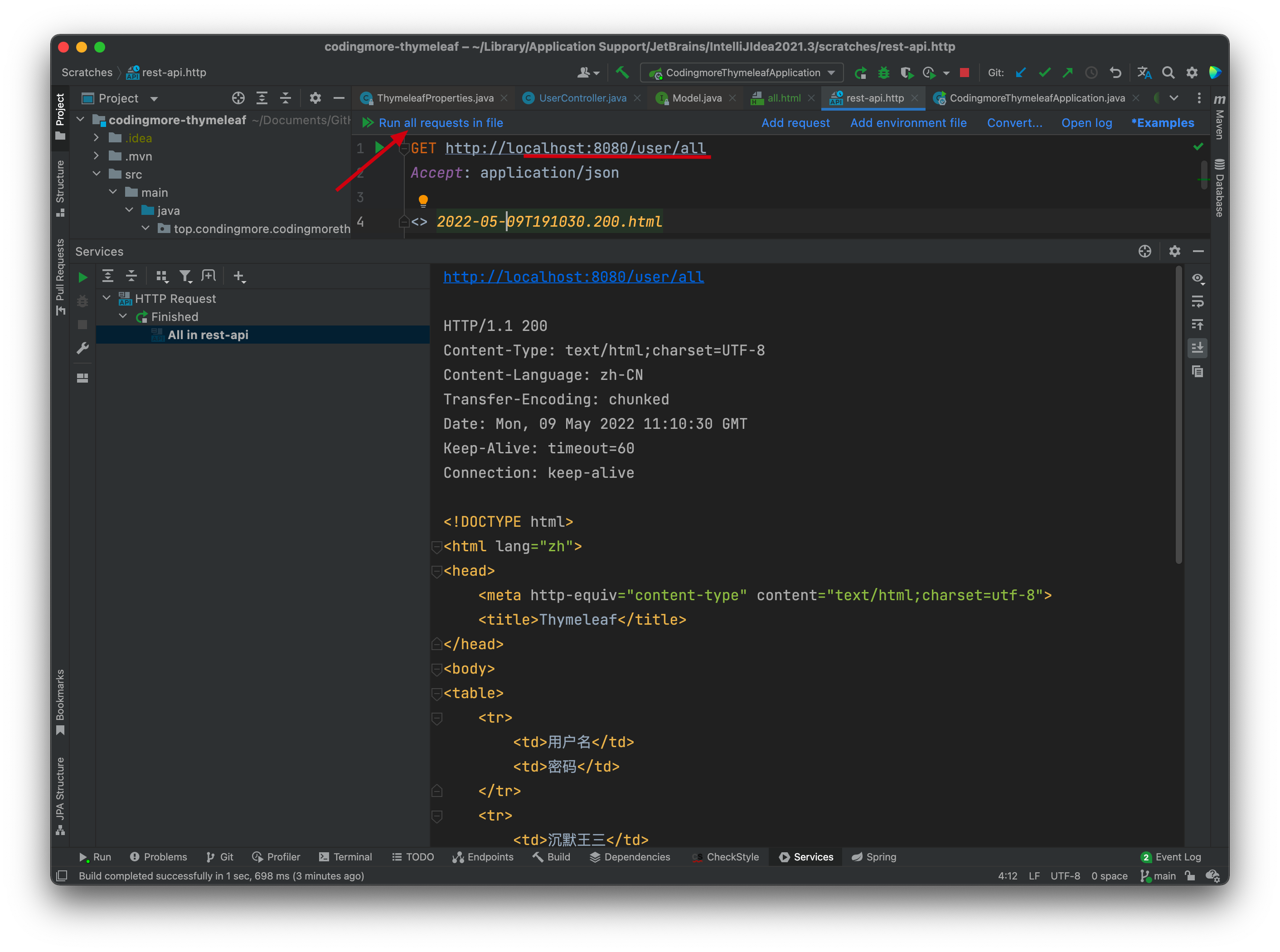The width and height of the screenshot is (1280, 952).
Task: Rollback changes with the undo arrow icon
Action: coord(1115,73)
